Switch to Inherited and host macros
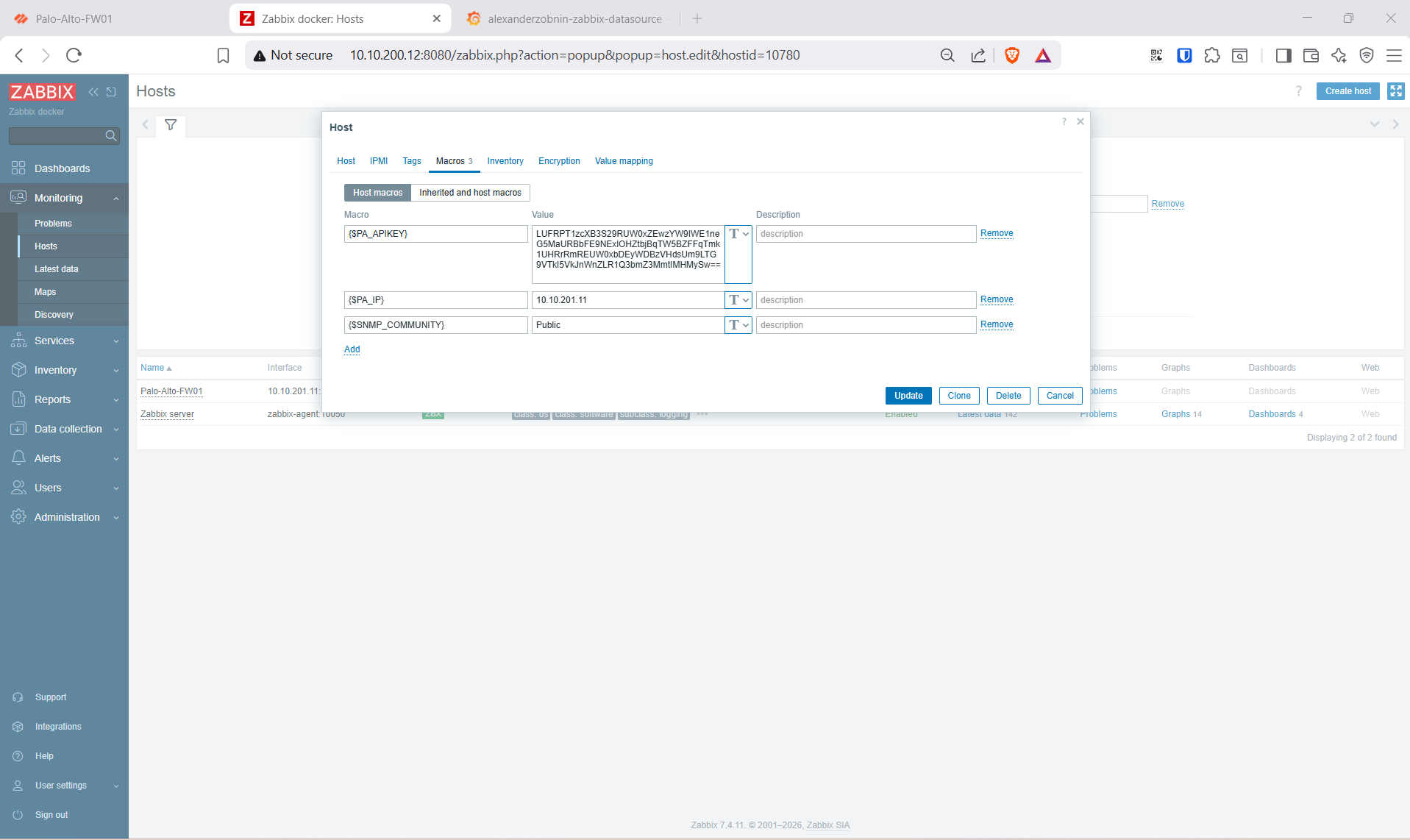Screen dimensions: 1410x840 [470, 193]
